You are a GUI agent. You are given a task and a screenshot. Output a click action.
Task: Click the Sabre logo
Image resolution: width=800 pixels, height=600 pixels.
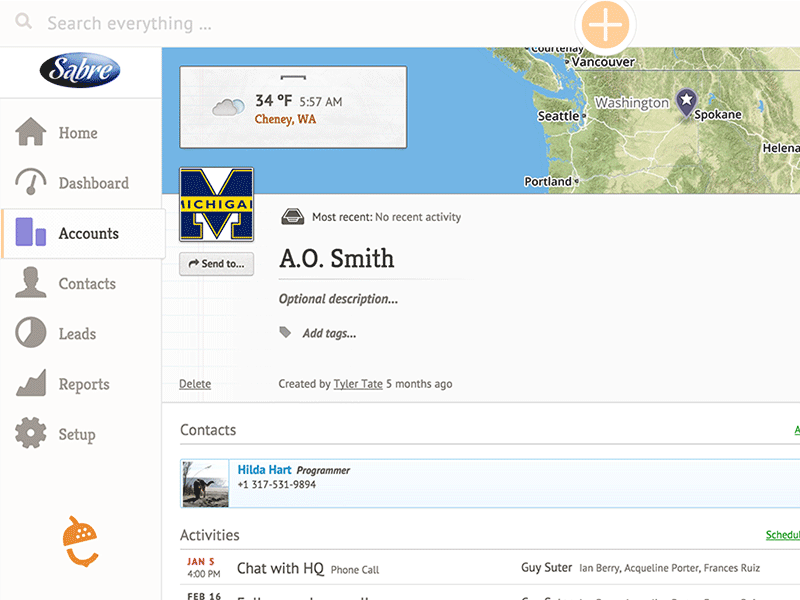click(x=80, y=70)
